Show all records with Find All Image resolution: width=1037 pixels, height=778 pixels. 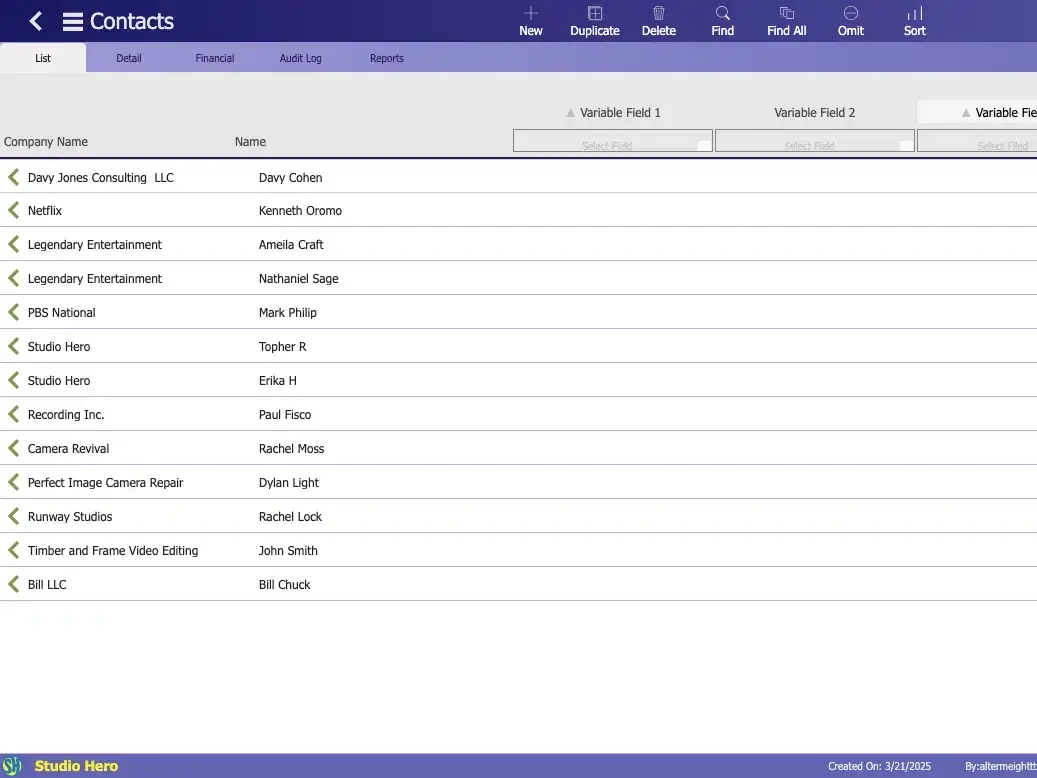[x=786, y=22]
